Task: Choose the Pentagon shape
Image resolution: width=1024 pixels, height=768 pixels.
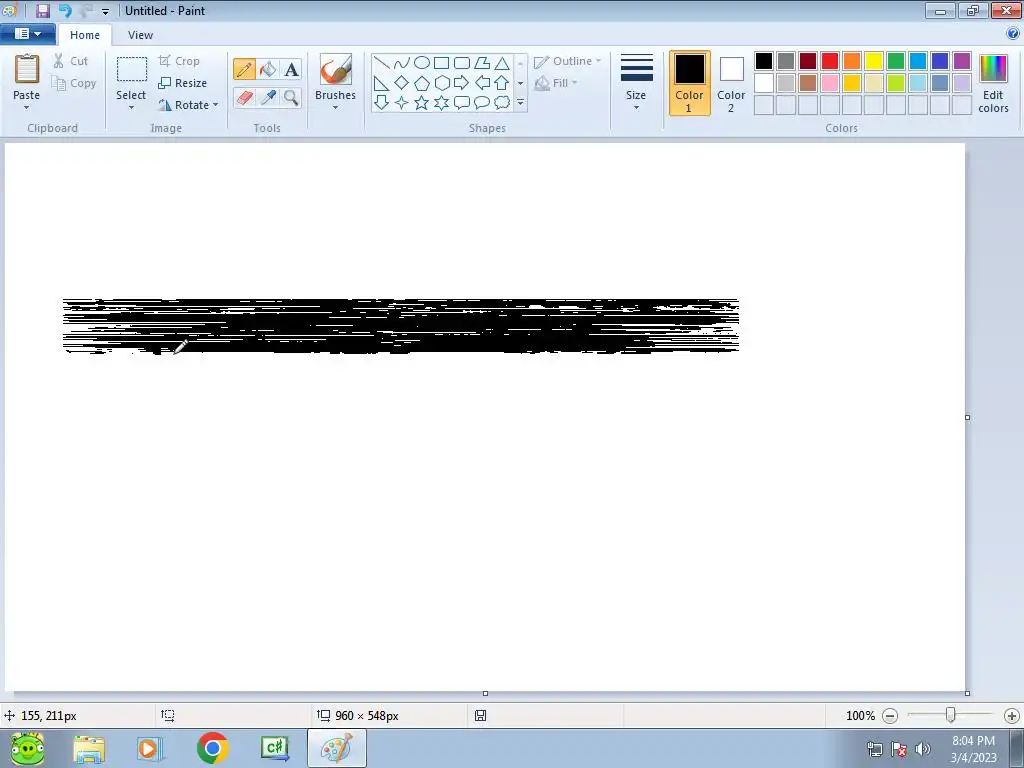Action: click(422, 83)
